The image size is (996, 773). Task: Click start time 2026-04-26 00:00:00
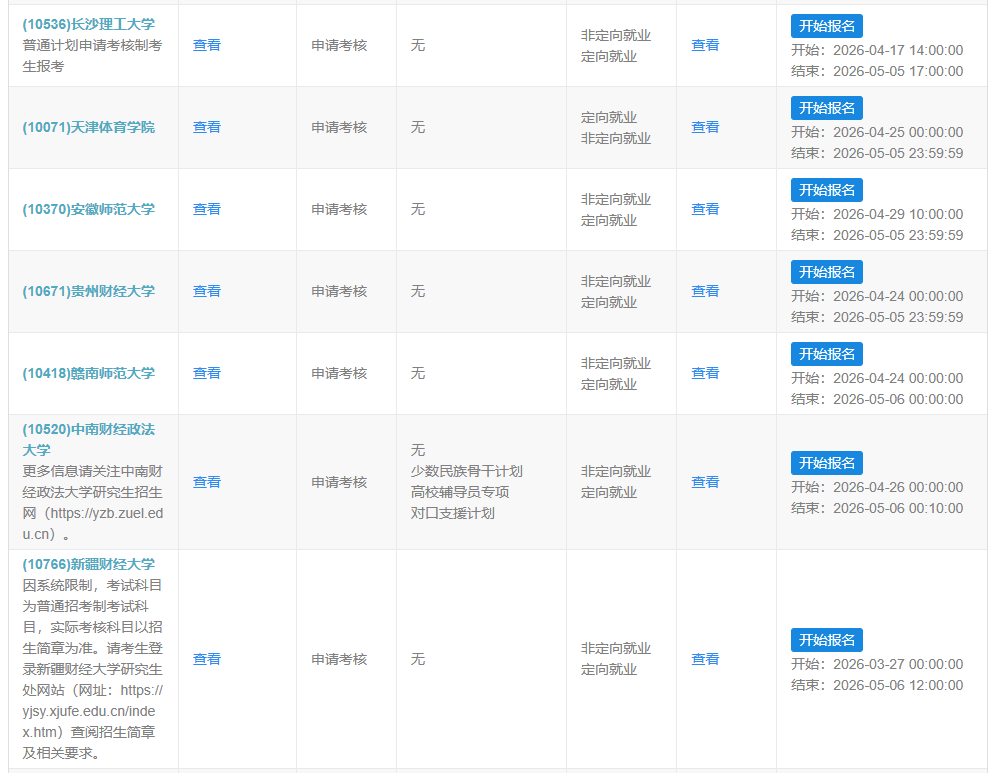pyautogui.click(x=898, y=487)
